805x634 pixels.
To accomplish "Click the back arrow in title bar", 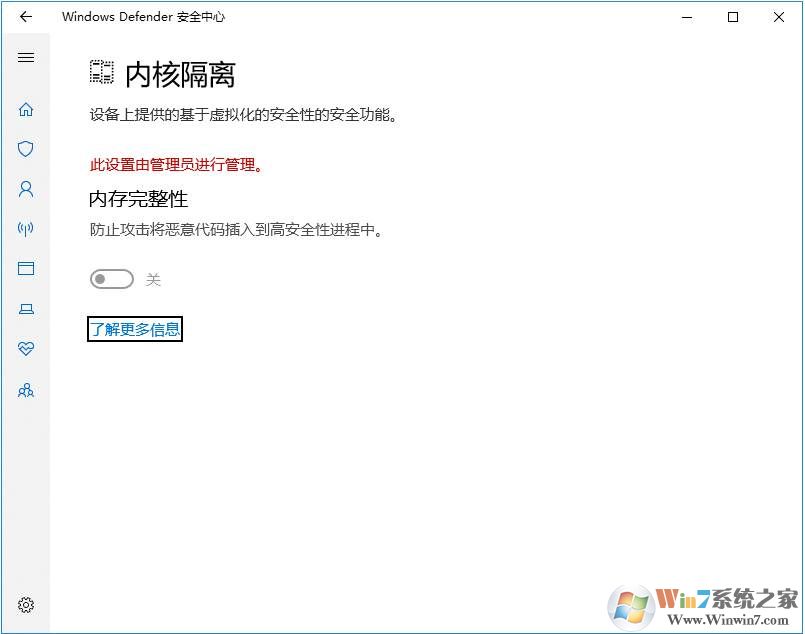I will tap(26, 17).
